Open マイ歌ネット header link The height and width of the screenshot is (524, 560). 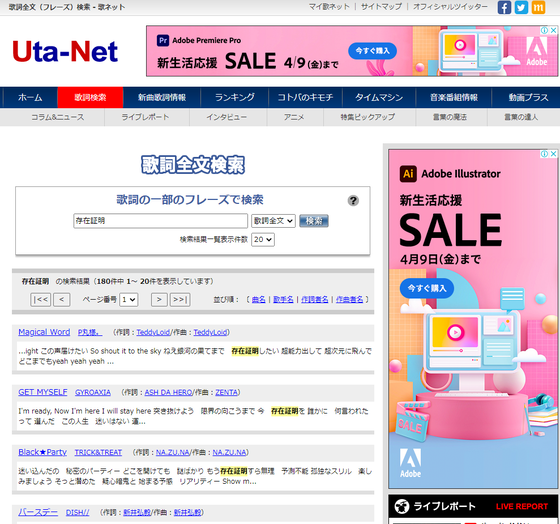[x=329, y=6]
